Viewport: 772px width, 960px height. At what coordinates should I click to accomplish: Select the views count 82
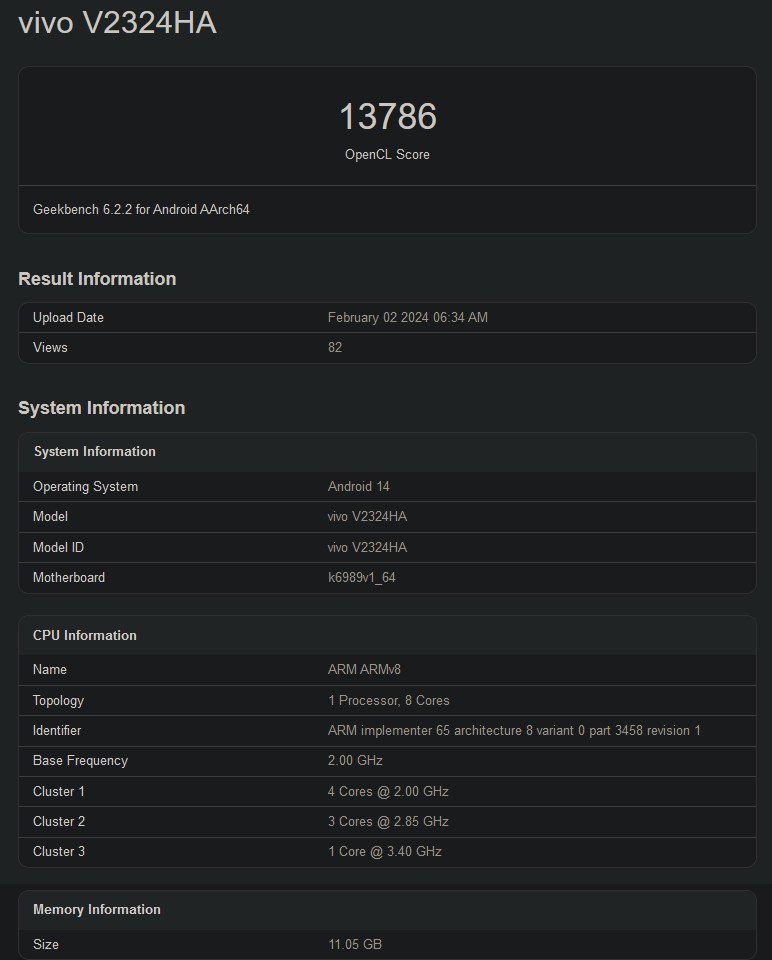coord(335,347)
